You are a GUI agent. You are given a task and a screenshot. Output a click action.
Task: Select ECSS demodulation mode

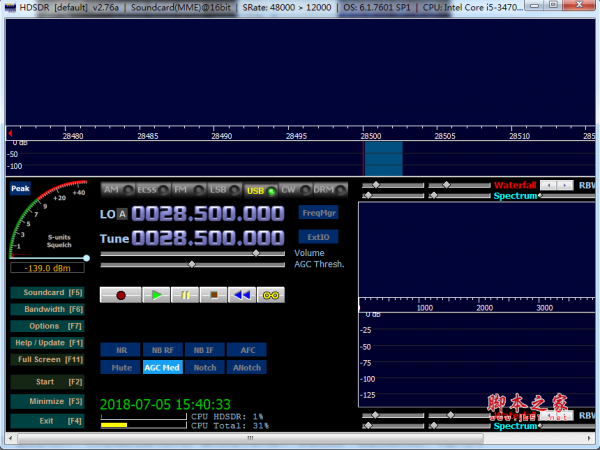pyautogui.click(x=153, y=190)
